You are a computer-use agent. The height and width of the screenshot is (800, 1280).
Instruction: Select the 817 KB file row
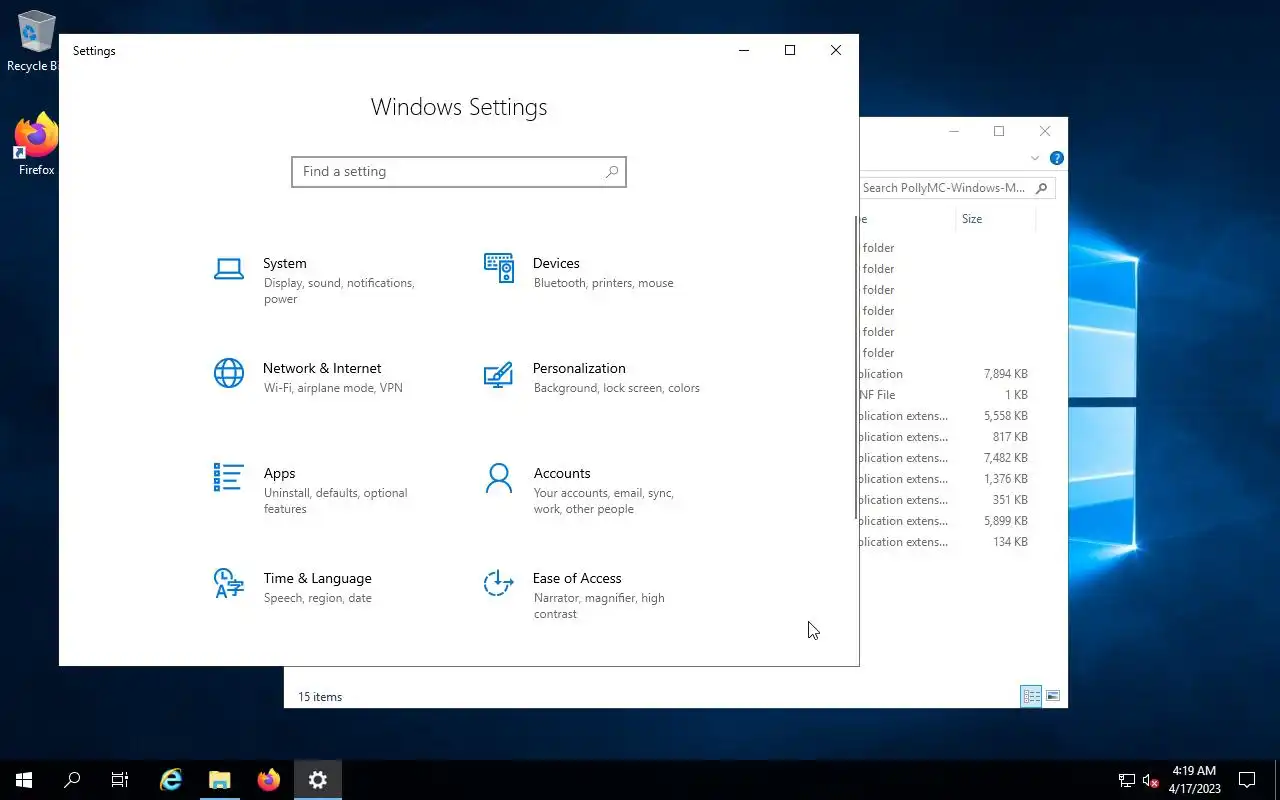[x=948, y=437]
